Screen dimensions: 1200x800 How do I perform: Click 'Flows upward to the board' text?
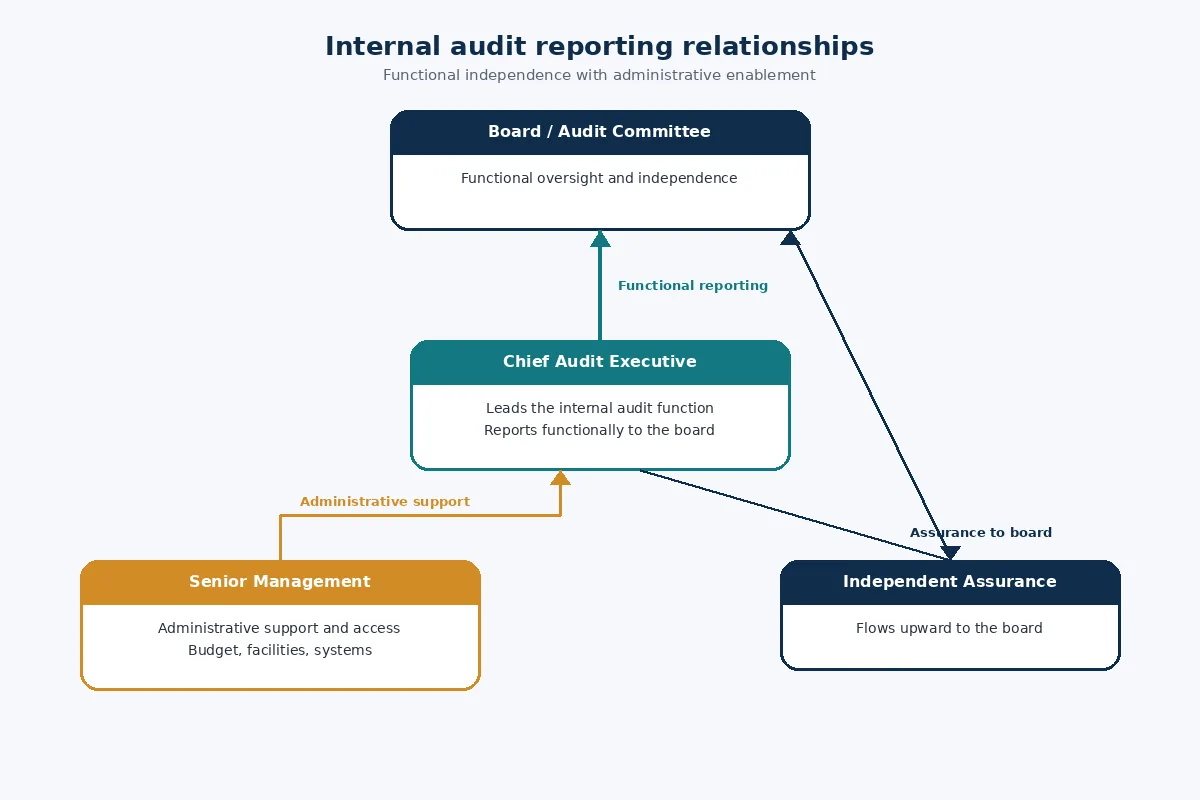coord(949,628)
